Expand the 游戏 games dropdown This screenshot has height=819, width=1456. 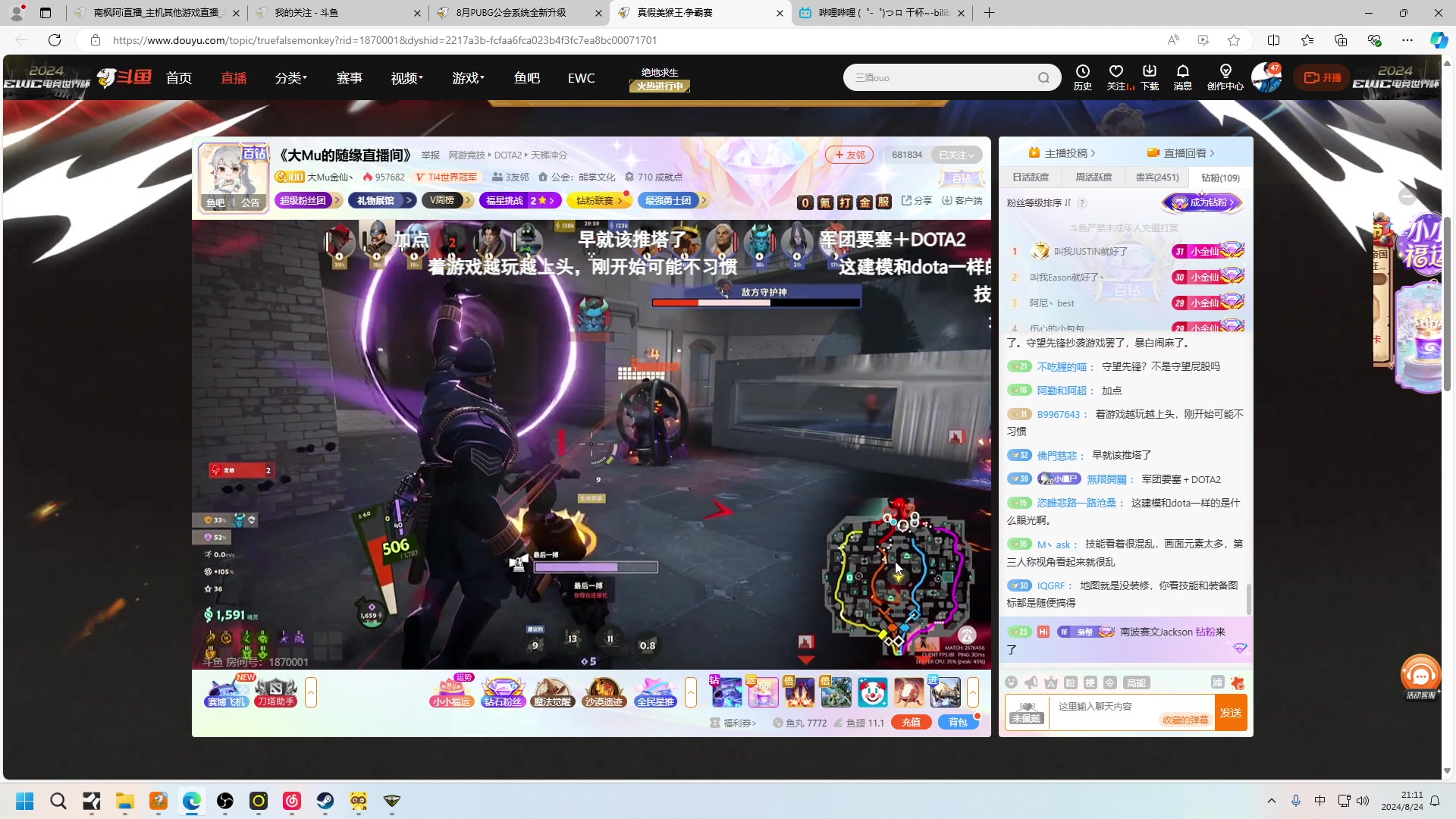click(469, 78)
